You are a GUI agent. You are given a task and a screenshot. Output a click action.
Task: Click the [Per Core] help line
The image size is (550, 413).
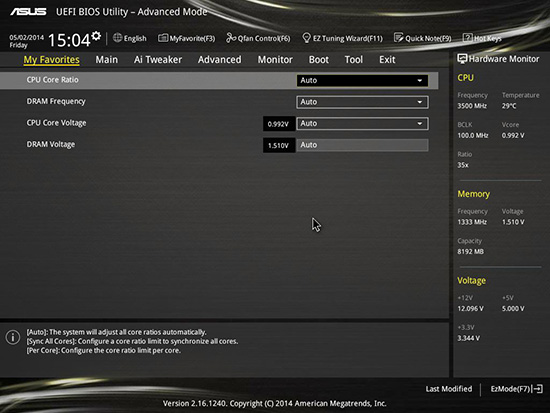coord(104,351)
